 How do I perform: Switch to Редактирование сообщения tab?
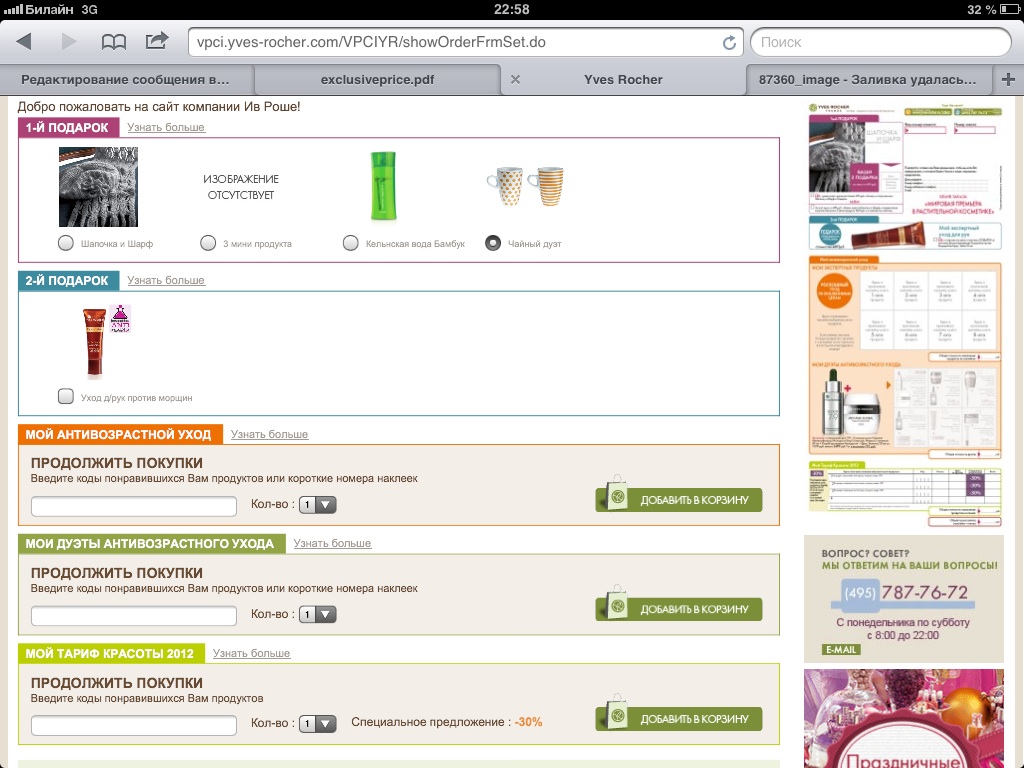click(x=125, y=80)
